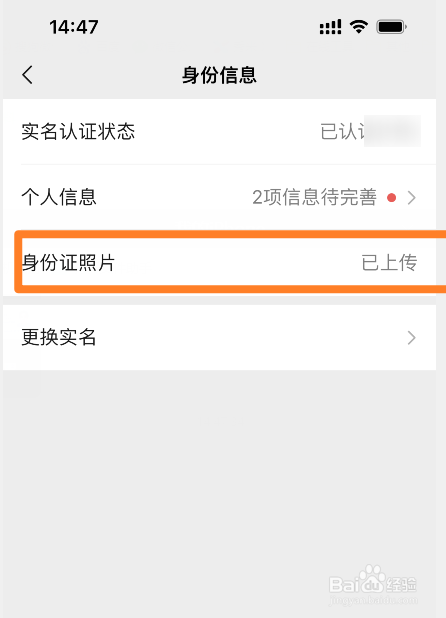Click the jingyan.baidu.com URL watermark
The image size is (446, 618).
click(373, 601)
